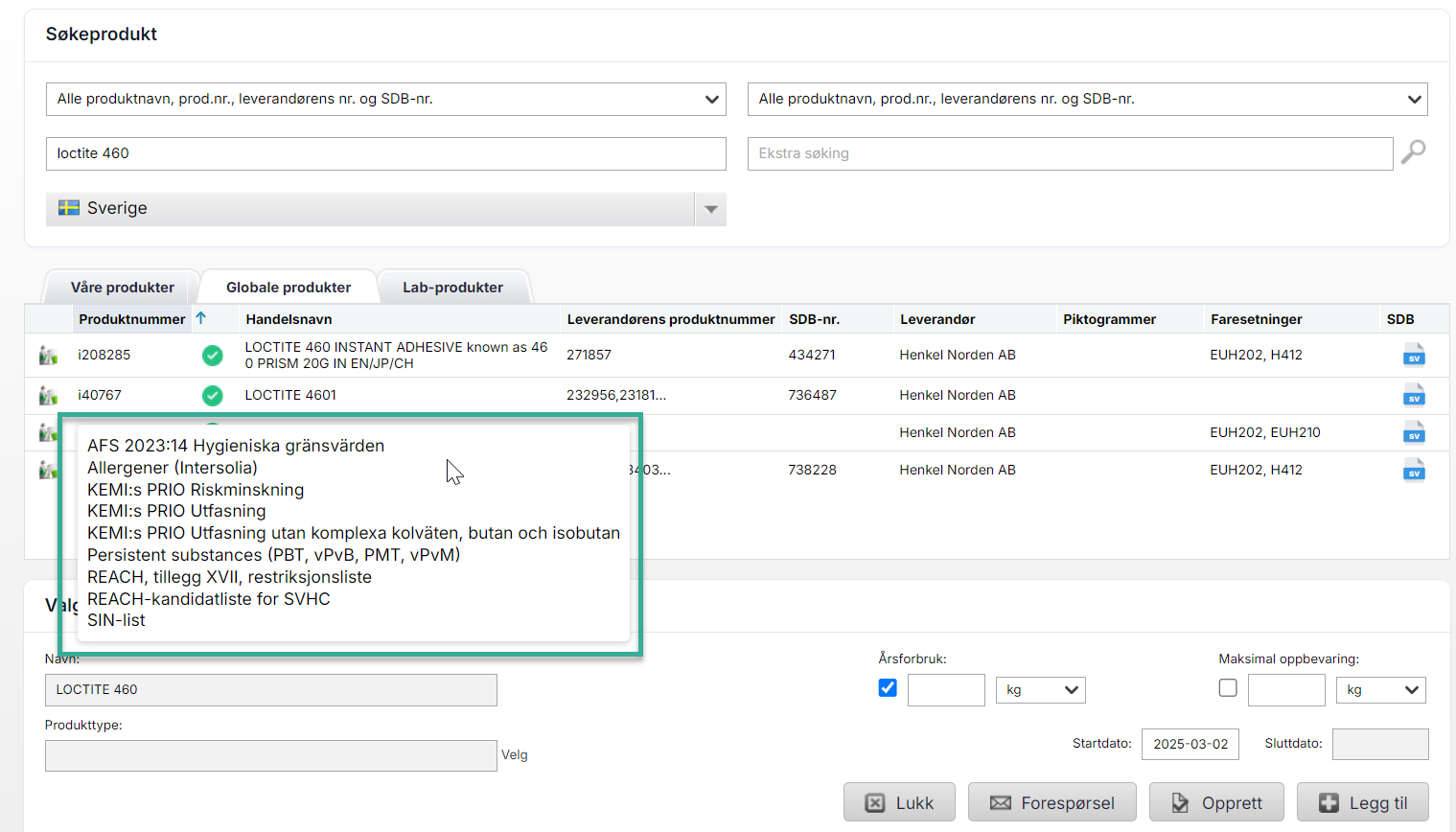
Task: Click the Legg til button
Action: coord(1363,802)
